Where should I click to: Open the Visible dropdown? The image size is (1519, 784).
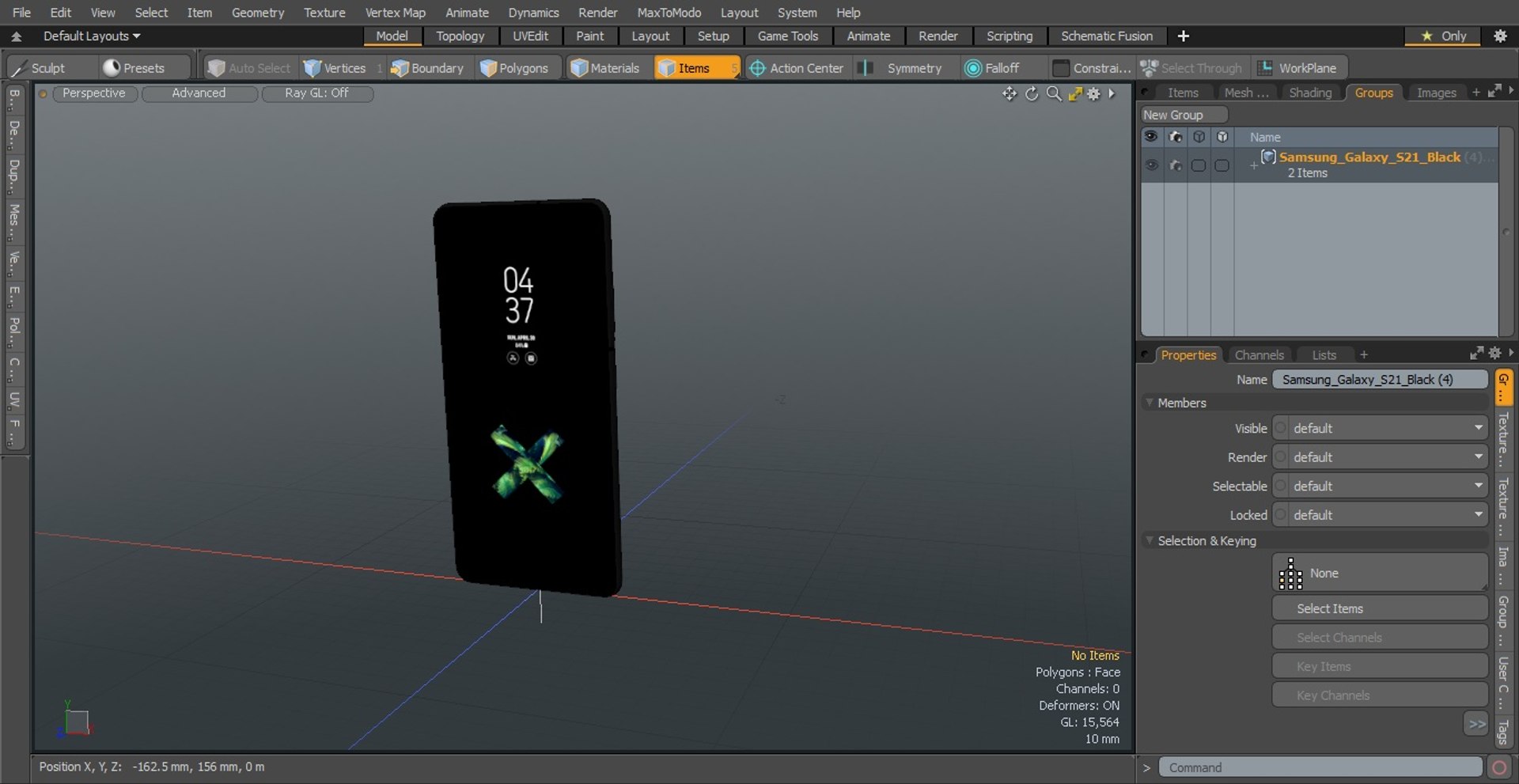pos(1381,428)
